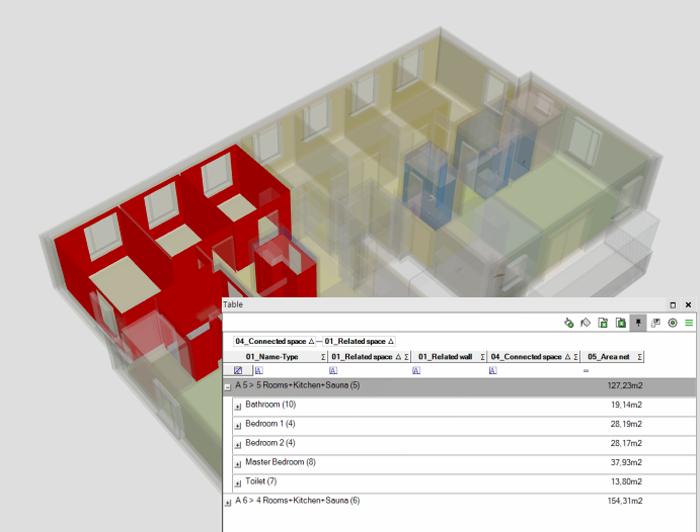The width and height of the screenshot is (700, 532).
Task: Select the Toilet (7) row text
Action: click(261, 481)
